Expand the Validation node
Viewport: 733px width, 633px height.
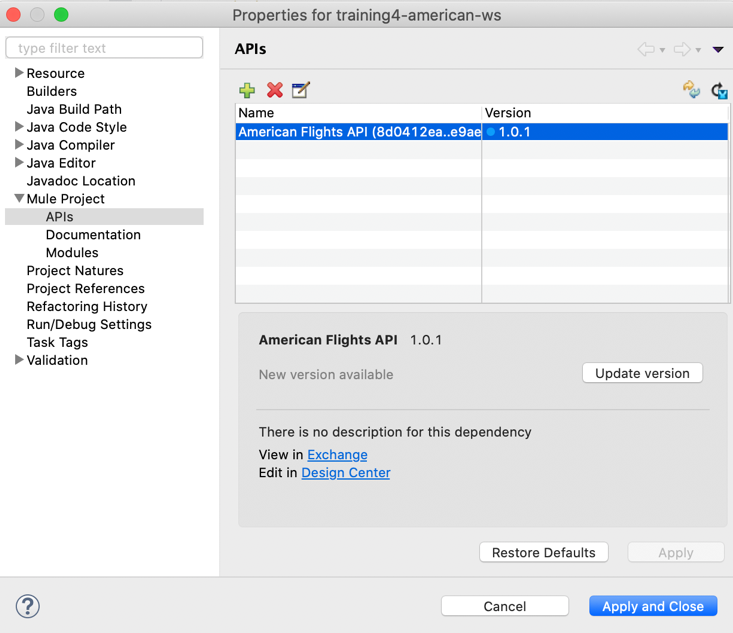19,360
